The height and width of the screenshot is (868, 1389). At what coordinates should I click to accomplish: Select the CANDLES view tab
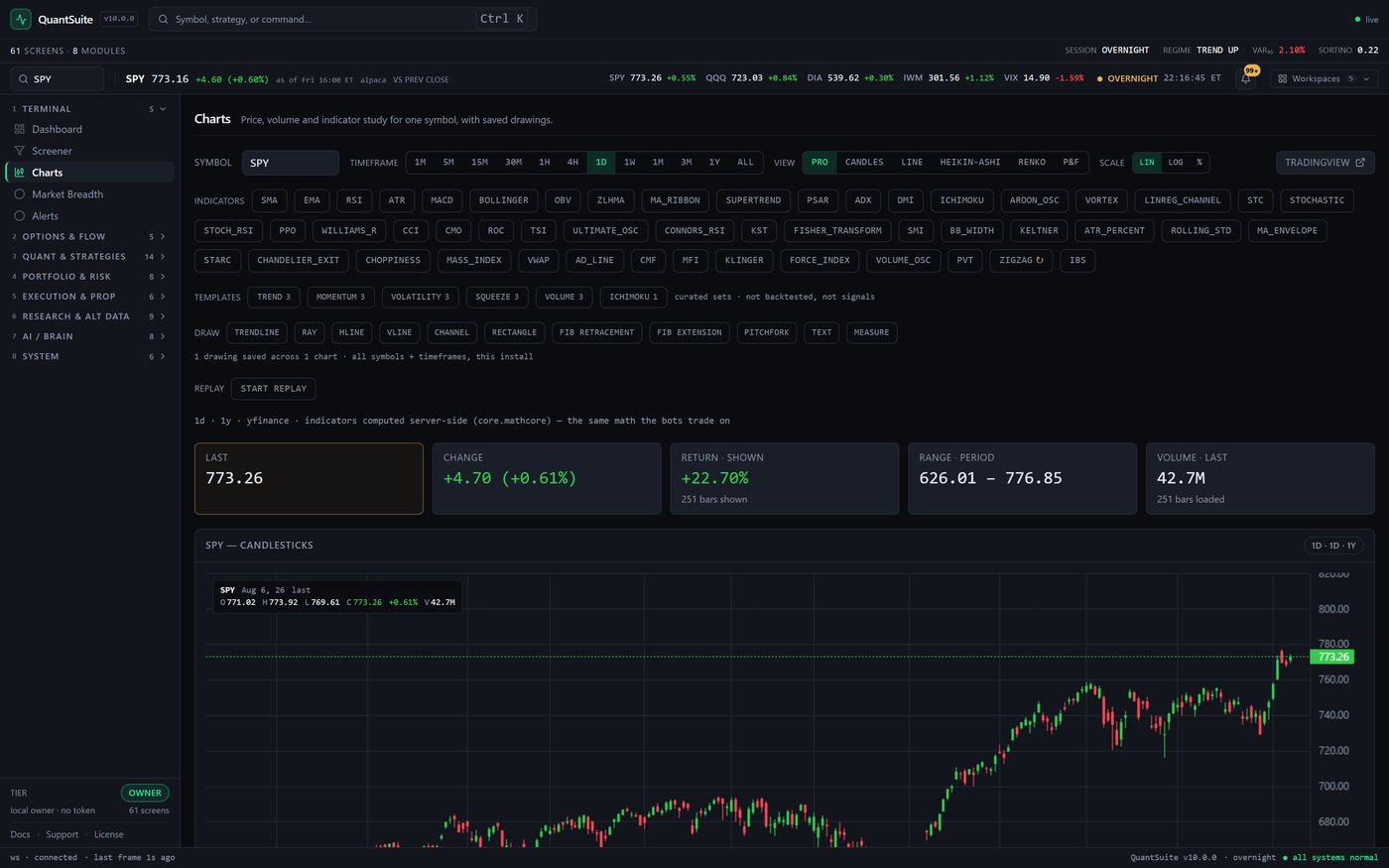(x=864, y=163)
